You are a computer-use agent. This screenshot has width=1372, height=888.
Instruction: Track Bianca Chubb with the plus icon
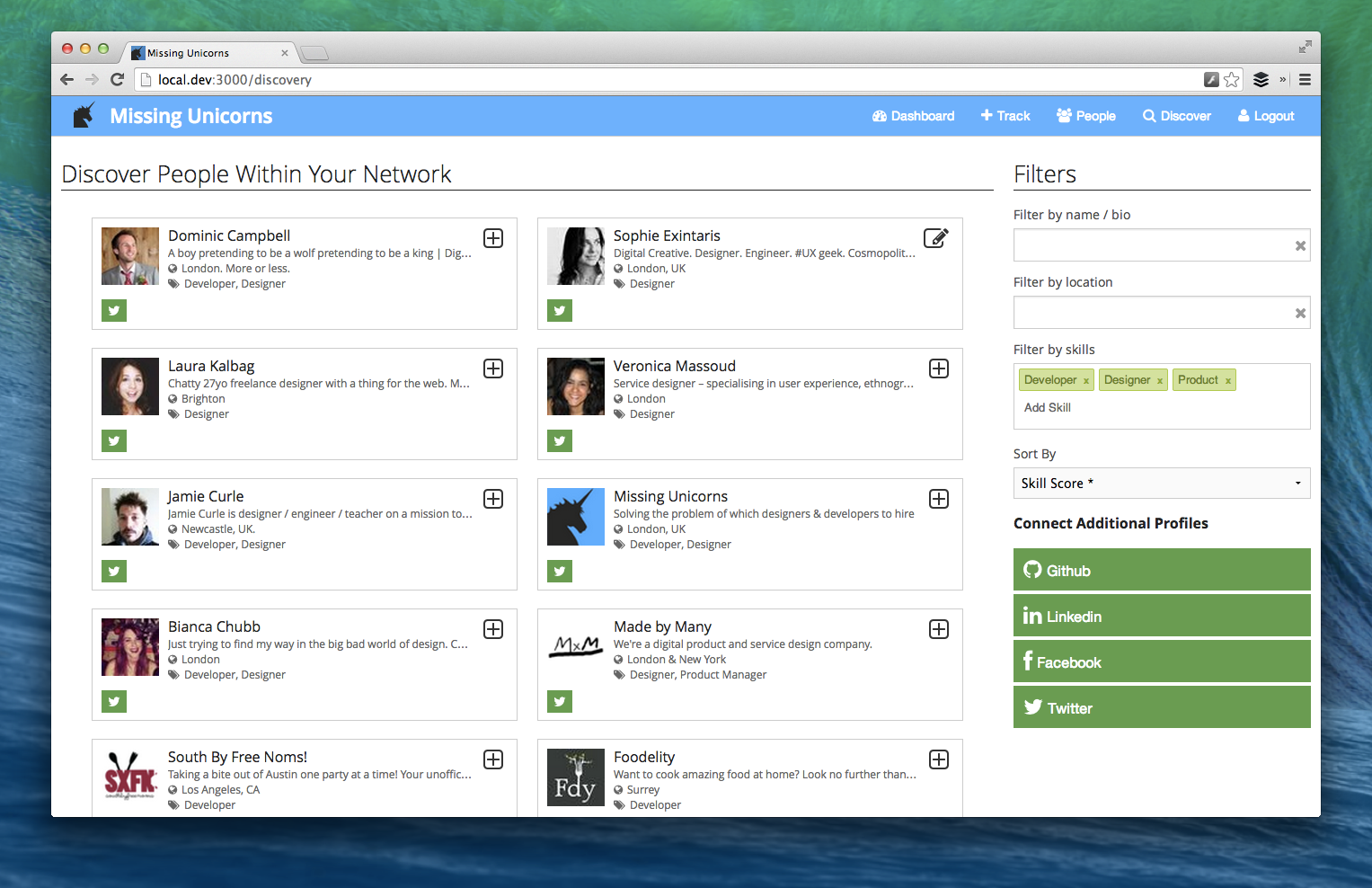493,629
